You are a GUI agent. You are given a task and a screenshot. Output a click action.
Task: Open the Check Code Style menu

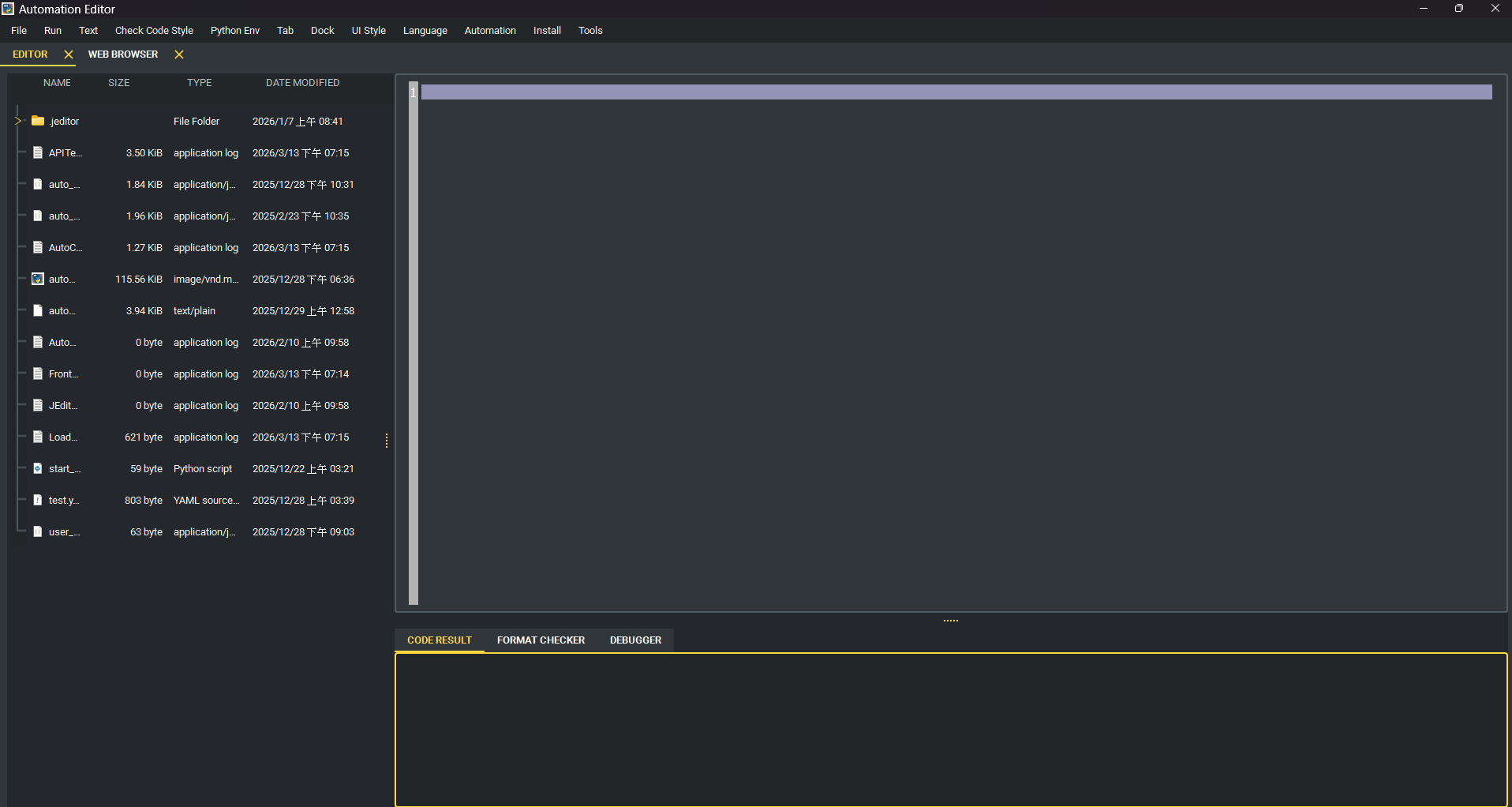pos(154,30)
